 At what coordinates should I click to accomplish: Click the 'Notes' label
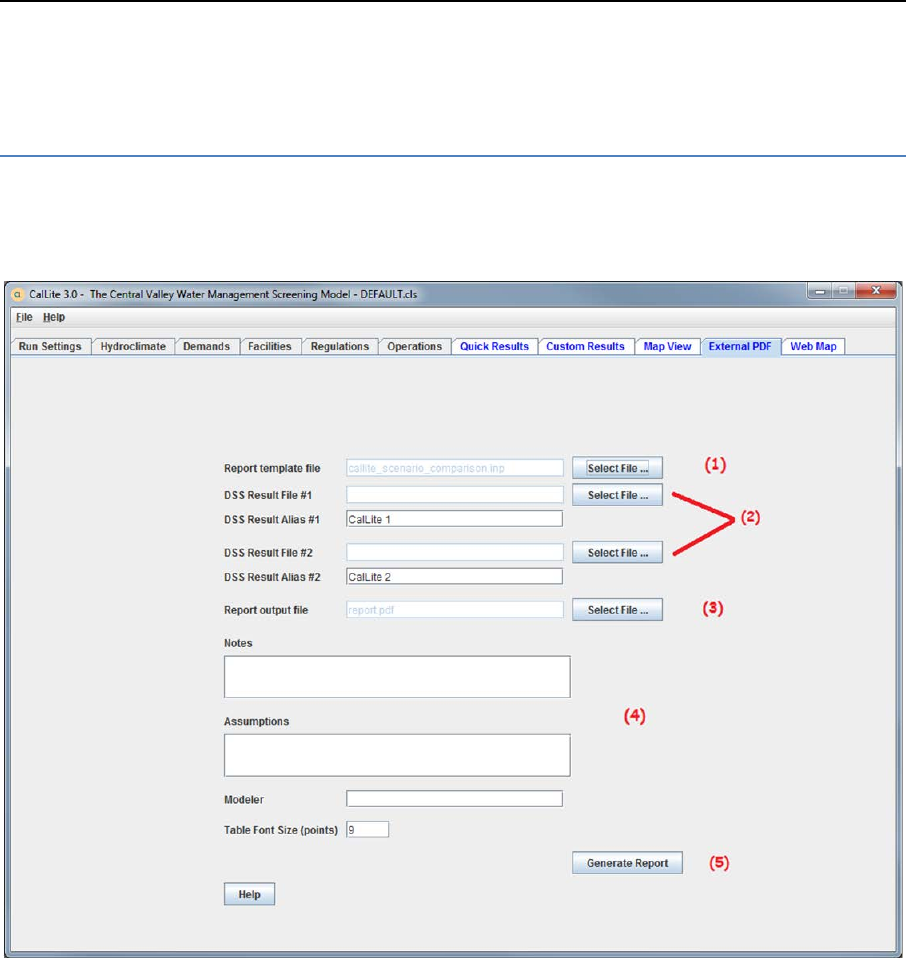click(x=238, y=643)
